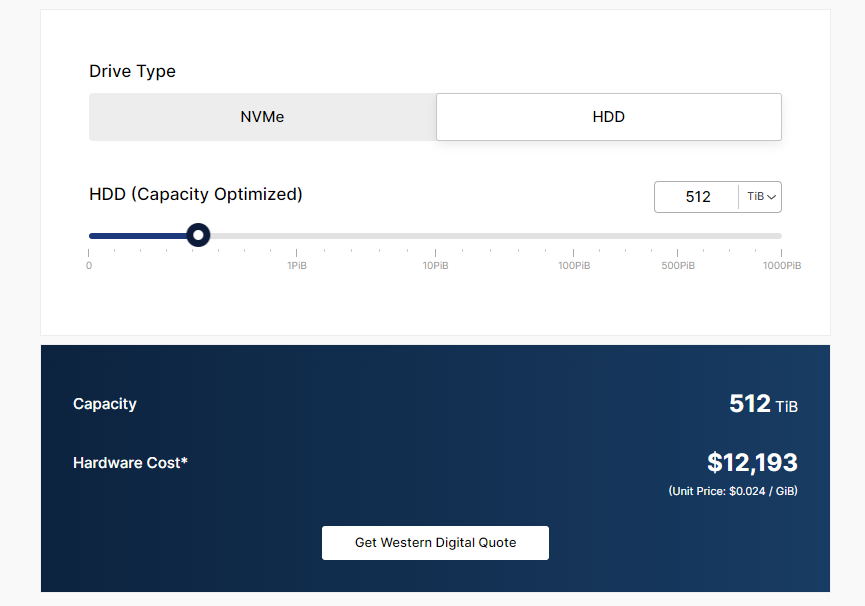Click the $12,193 hardware cost figure
865x606 pixels.
[x=752, y=462]
